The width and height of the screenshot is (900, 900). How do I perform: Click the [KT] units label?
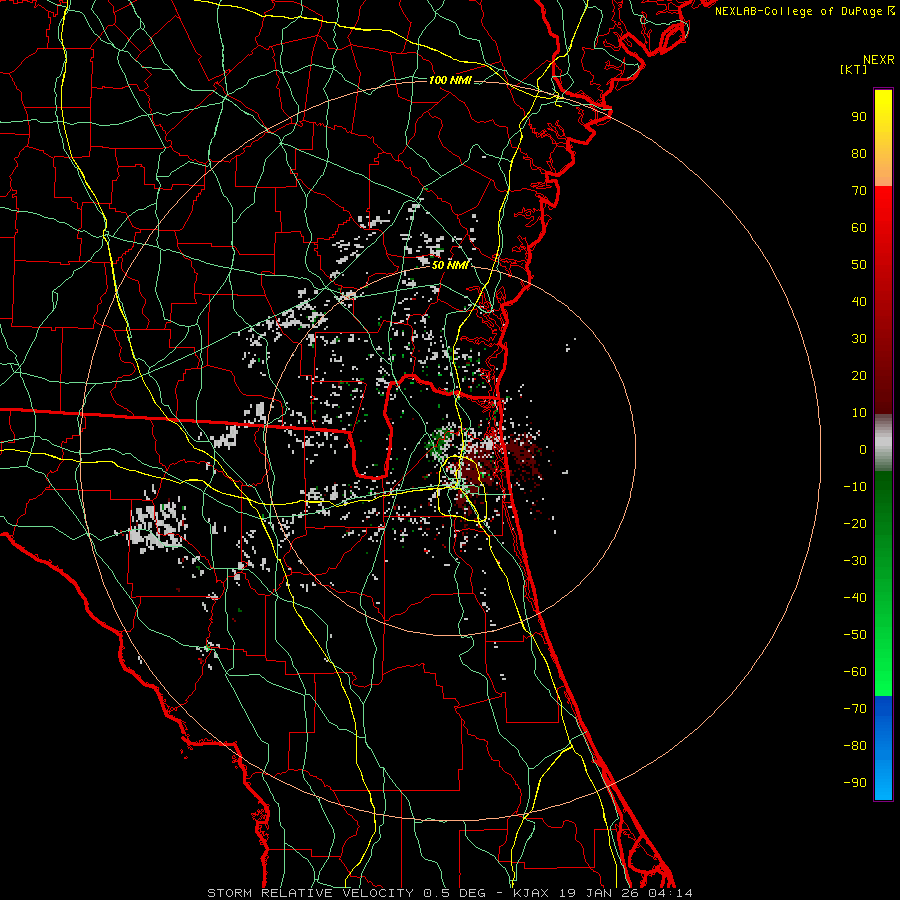[x=854, y=69]
